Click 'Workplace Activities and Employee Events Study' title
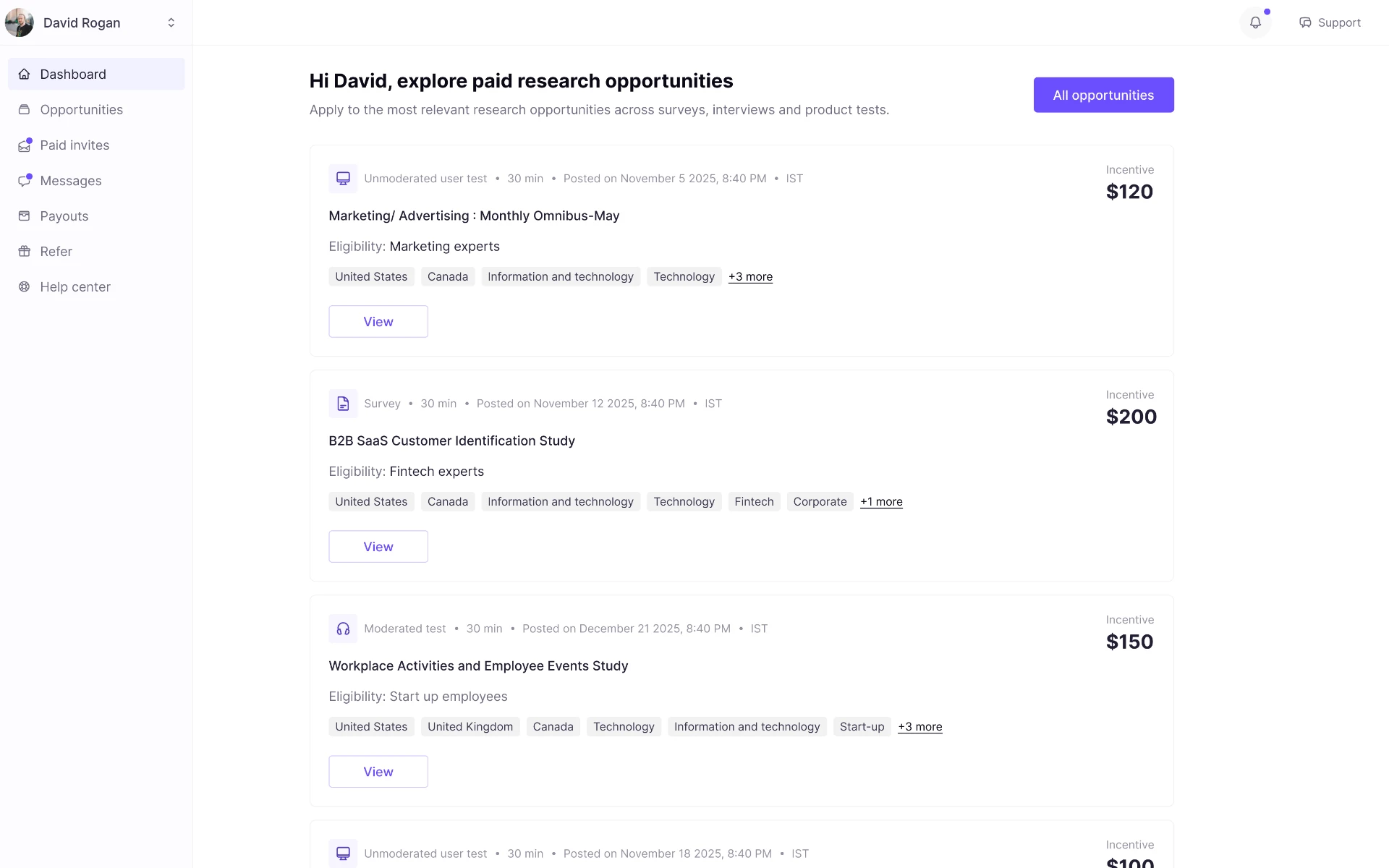The width and height of the screenshot is (1389, 868). point(478,665)
